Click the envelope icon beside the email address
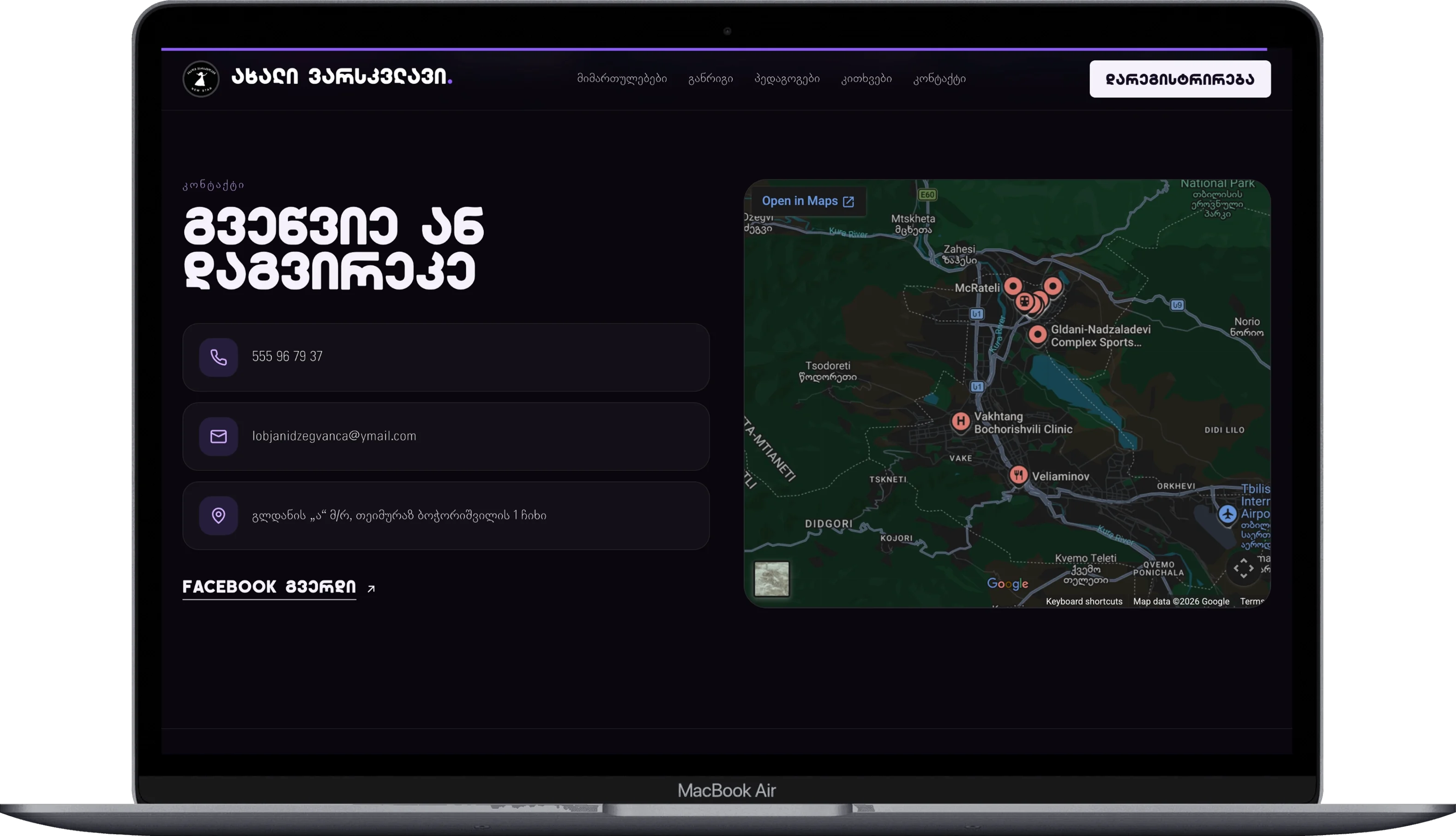The height and width of the screenshot is (836, 1456). coord(218,436)
